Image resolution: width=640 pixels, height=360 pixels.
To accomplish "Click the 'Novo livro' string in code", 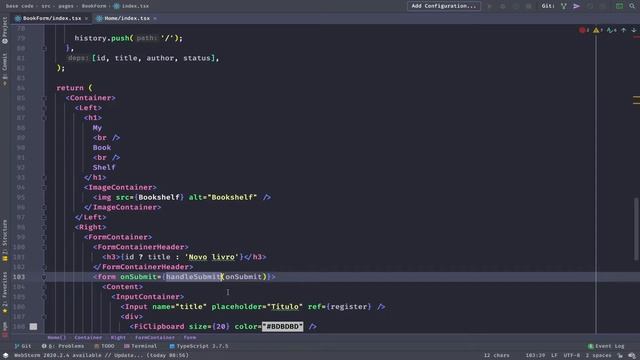I will (x=212, y=257).
